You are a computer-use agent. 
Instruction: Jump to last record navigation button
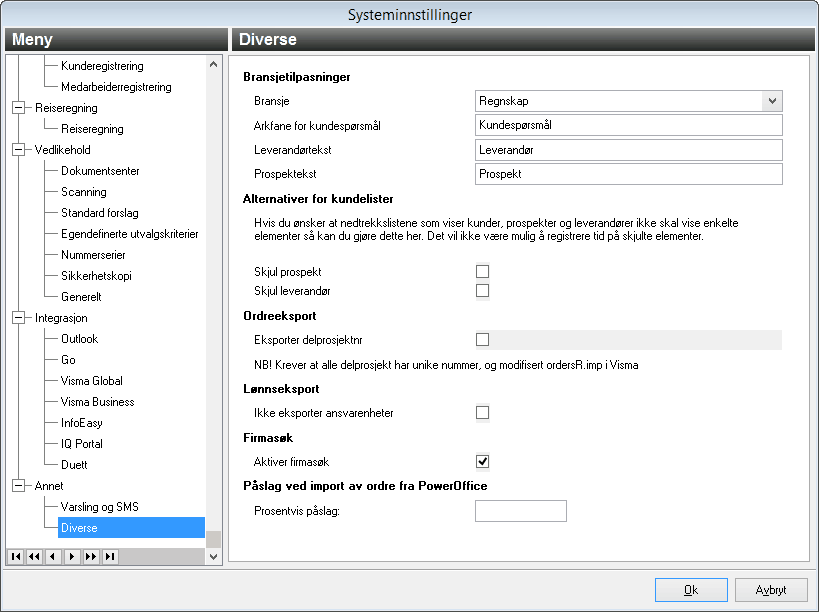pyautogui.click(x=110, y=557)
